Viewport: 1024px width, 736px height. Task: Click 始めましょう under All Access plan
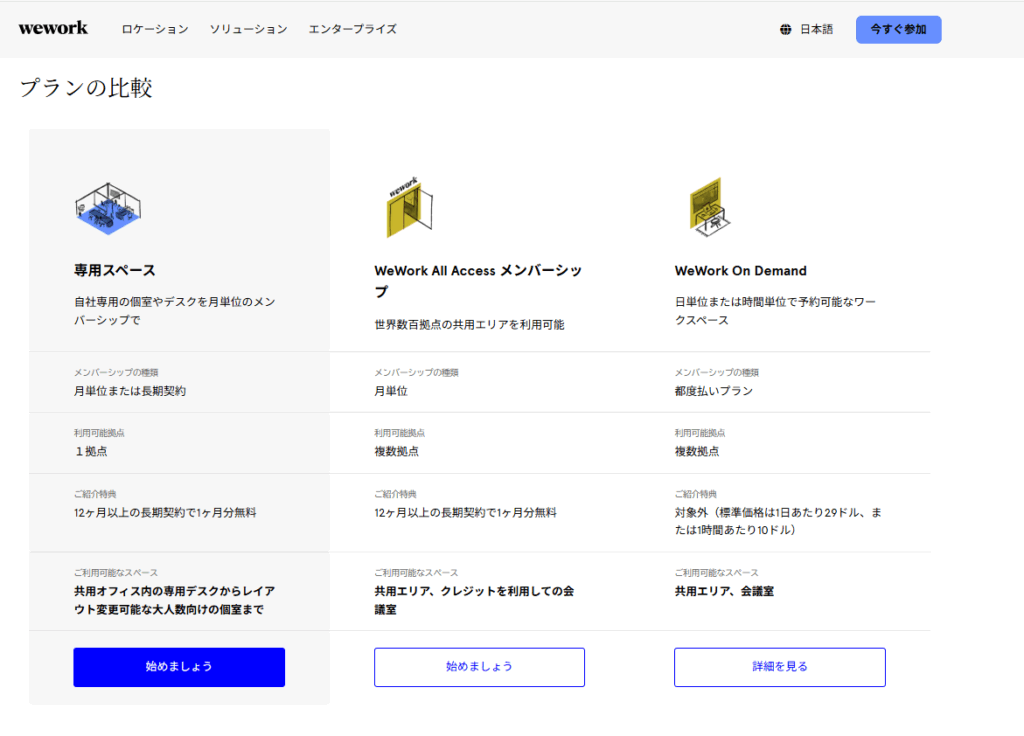479,667
